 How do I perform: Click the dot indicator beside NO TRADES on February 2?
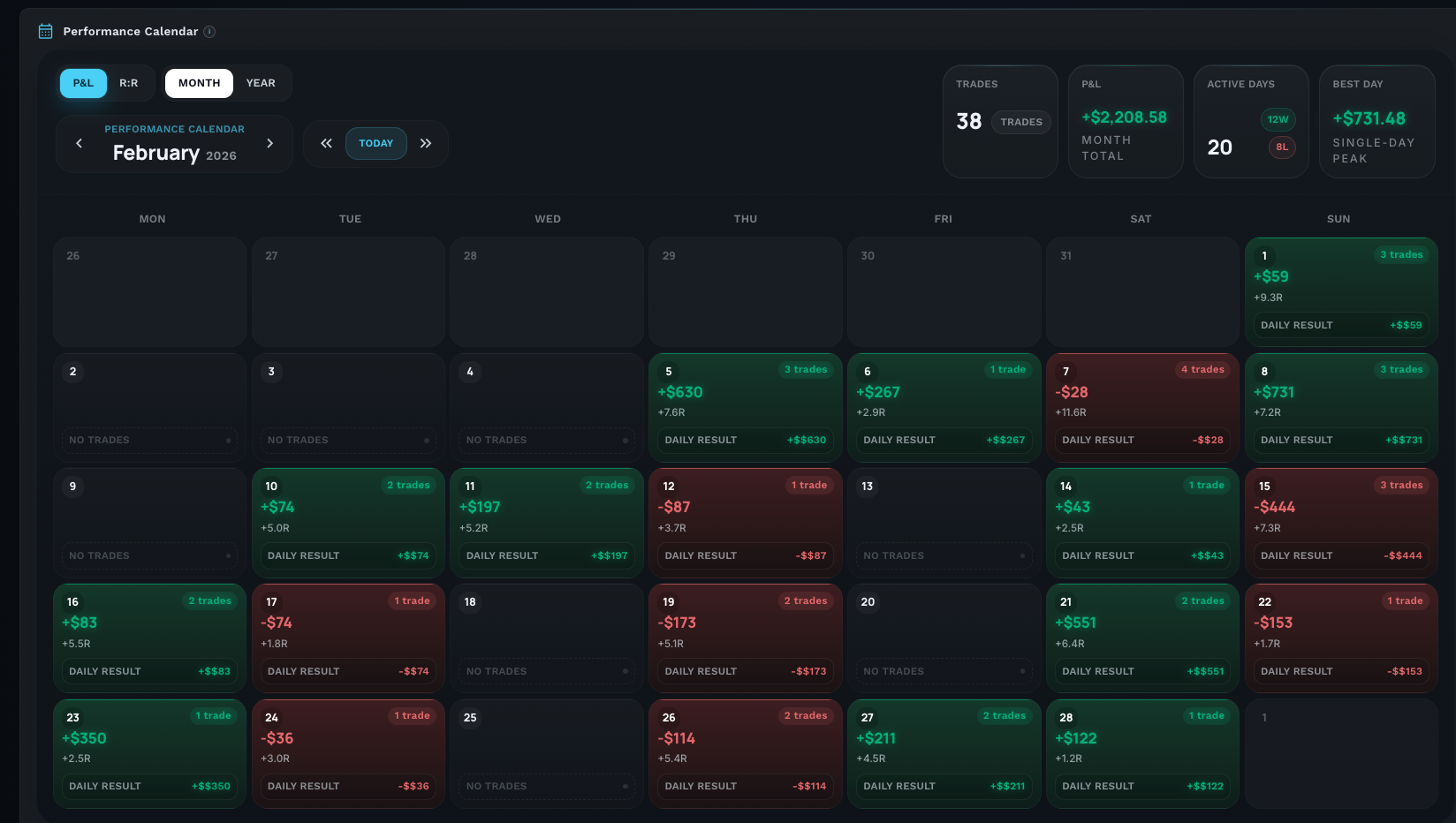[228, 440]
